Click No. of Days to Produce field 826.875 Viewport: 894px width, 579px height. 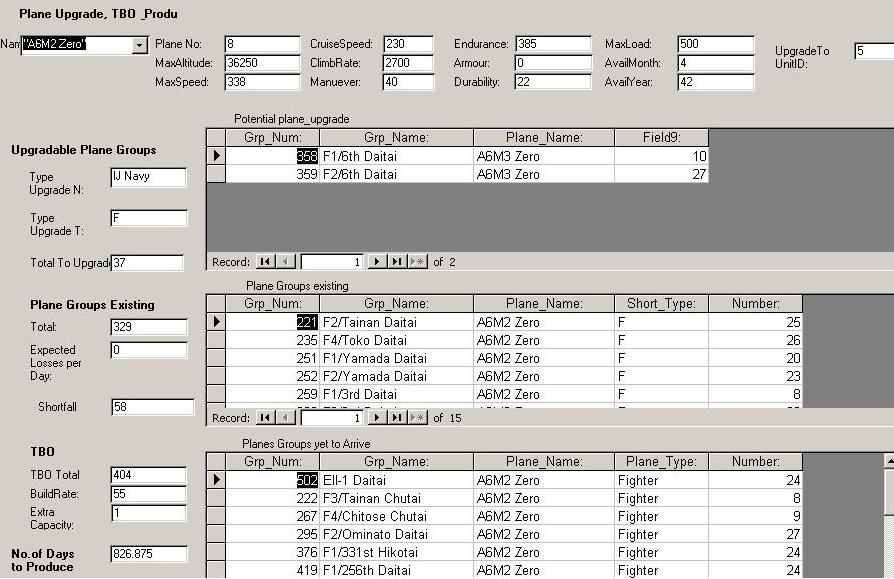(x=148, y=554)
